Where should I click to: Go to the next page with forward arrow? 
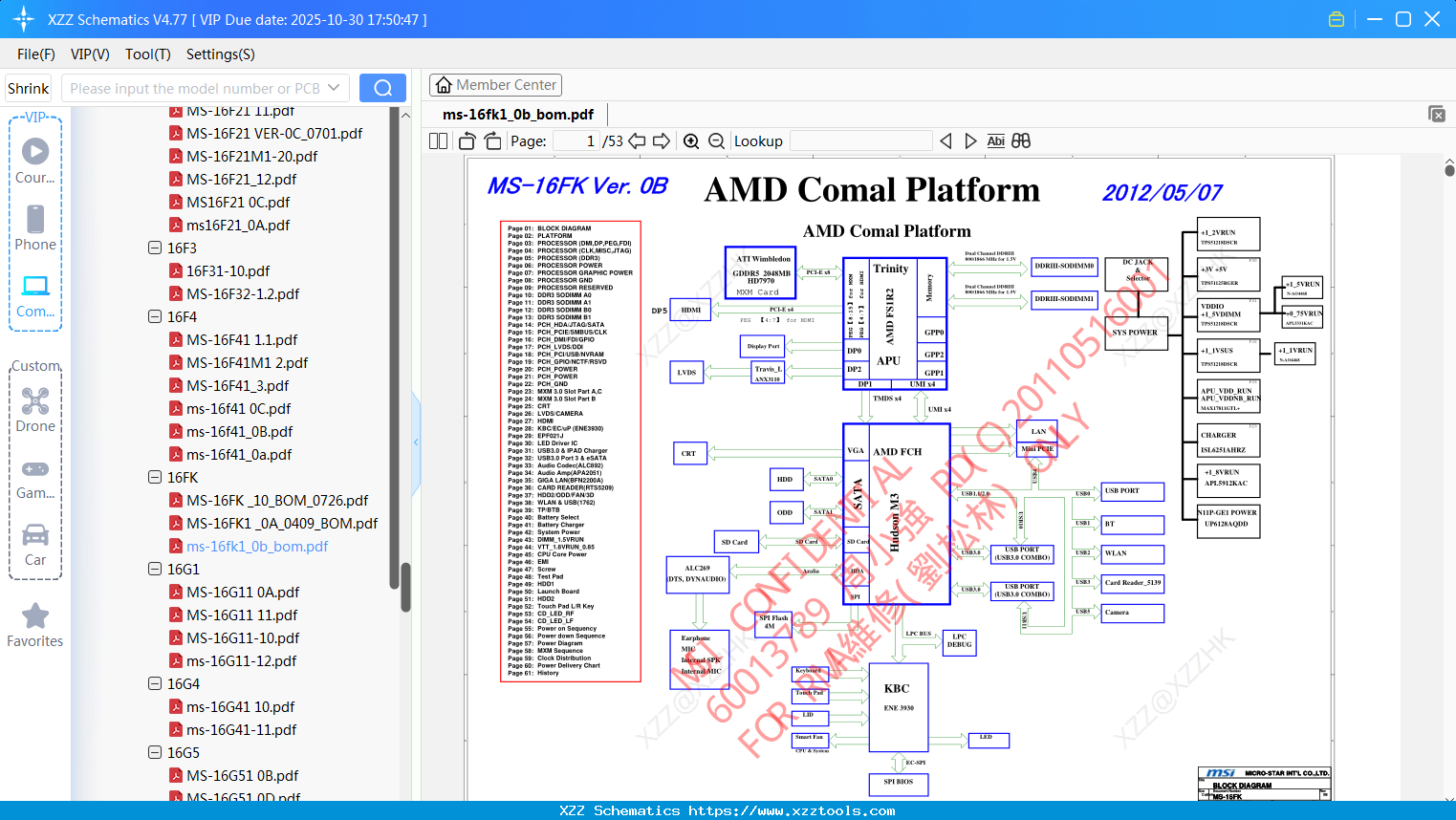(662, 140)
